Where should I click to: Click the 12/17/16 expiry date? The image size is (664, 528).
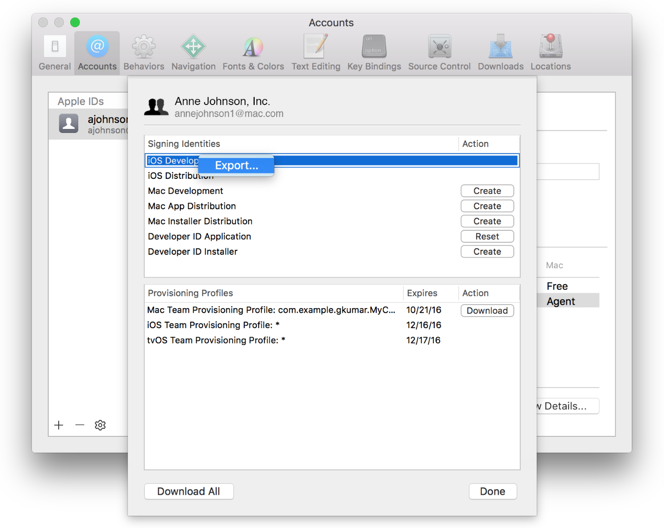click(423, 340)
